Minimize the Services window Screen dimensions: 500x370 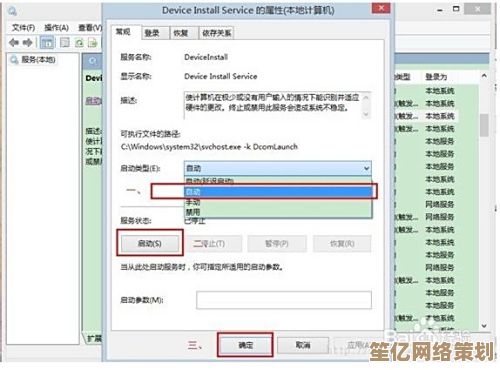pos(440,10)
